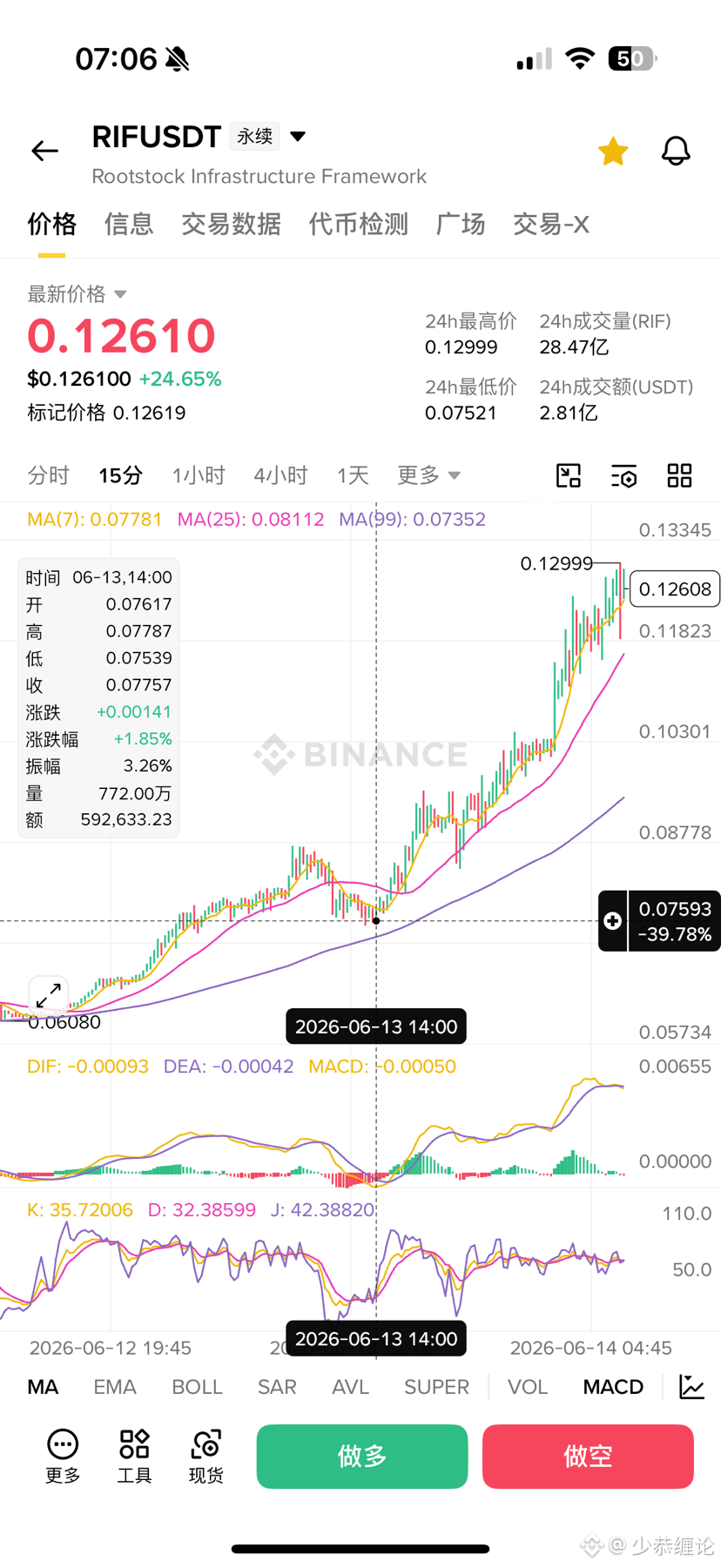Tap the DIF value in MACD panel
Image resolution: width=721 pixels, height=1568 pixels.
[x=88, y=1067]
